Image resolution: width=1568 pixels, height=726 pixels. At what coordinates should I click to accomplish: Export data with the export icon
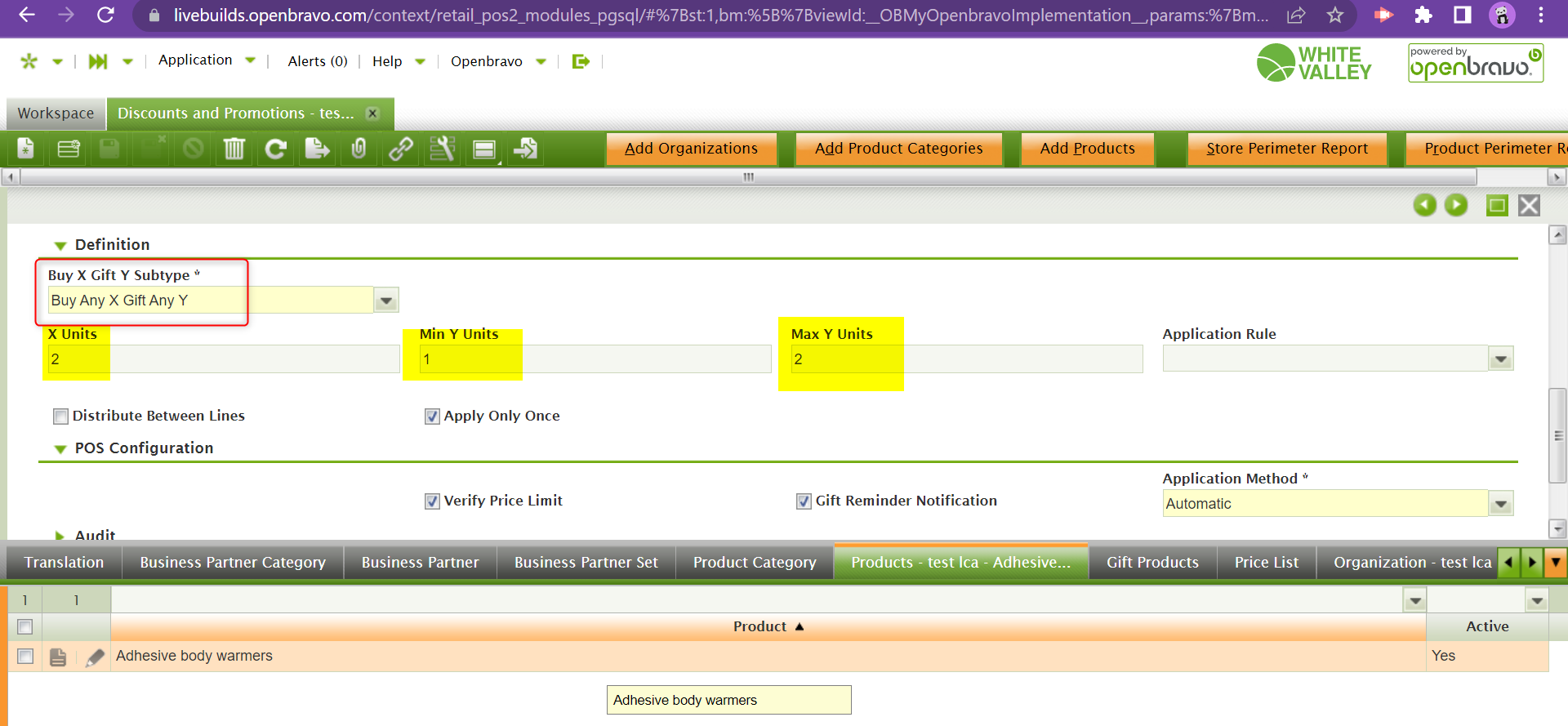point(317,149)
